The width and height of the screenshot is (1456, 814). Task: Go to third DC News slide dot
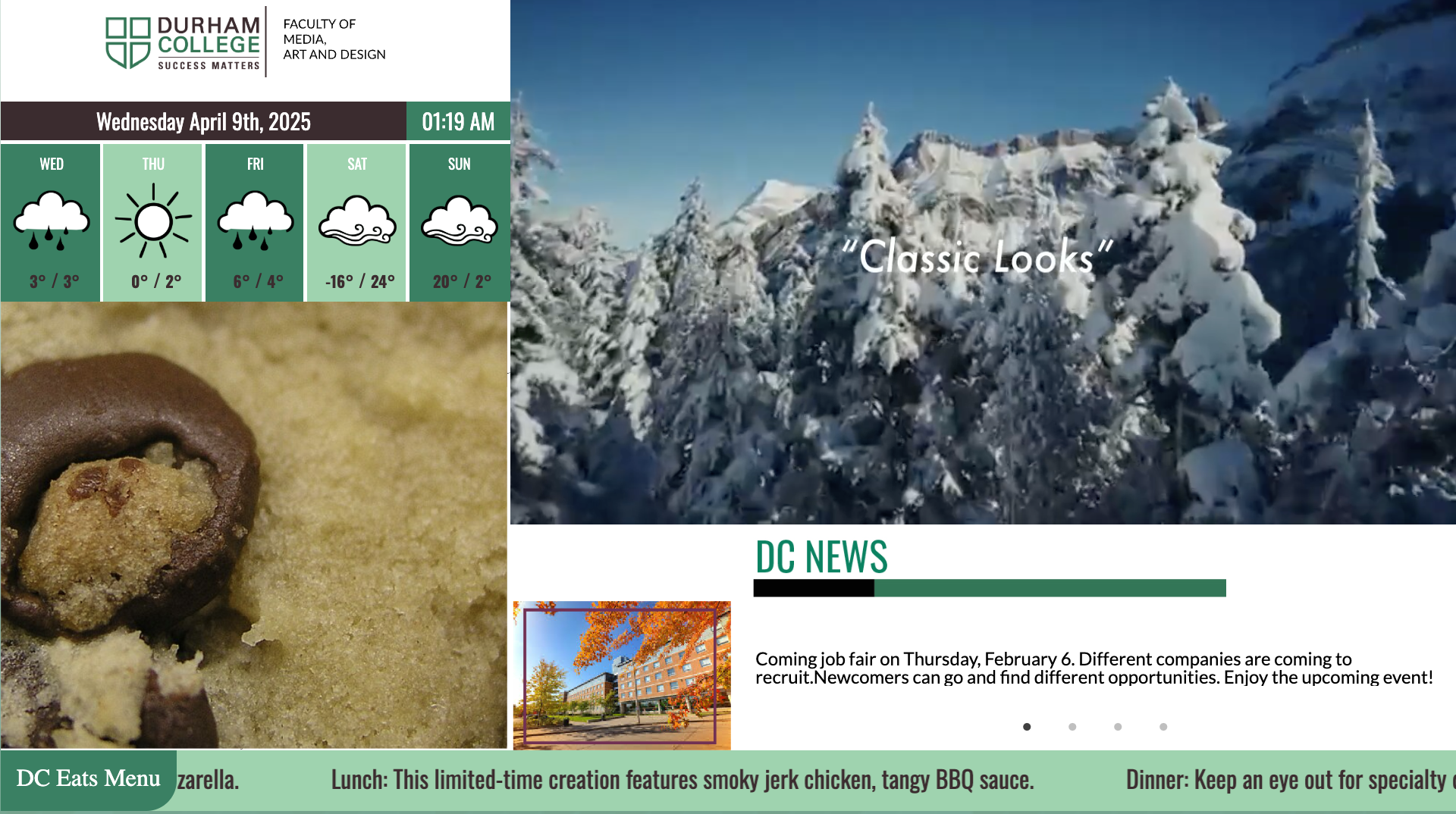[x=1118, y=727]
